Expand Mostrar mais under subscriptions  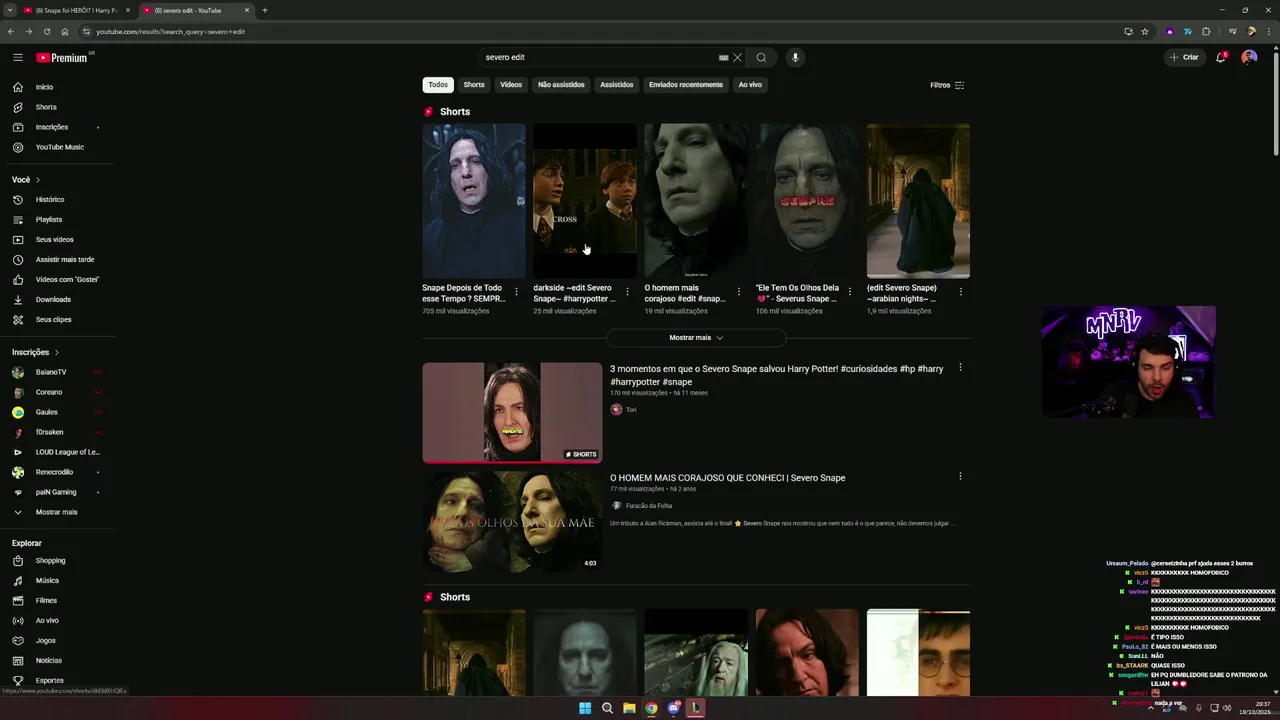click(x=58, y=512)
